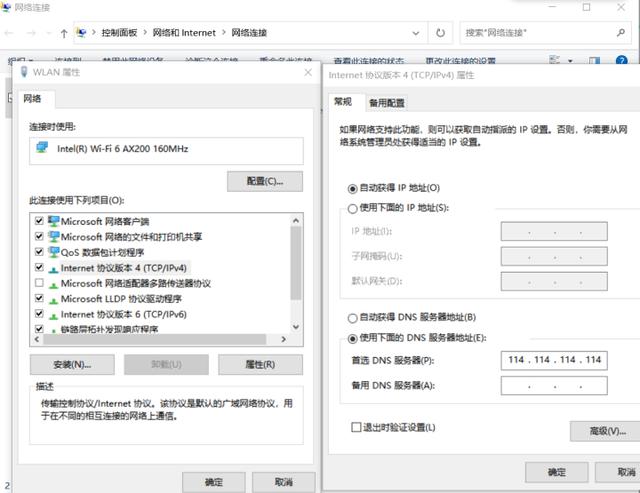Image resolution: width=640 pixels, height=493 pixels.
Task: Click the 网络连接 window title icon
Action: 6,7
